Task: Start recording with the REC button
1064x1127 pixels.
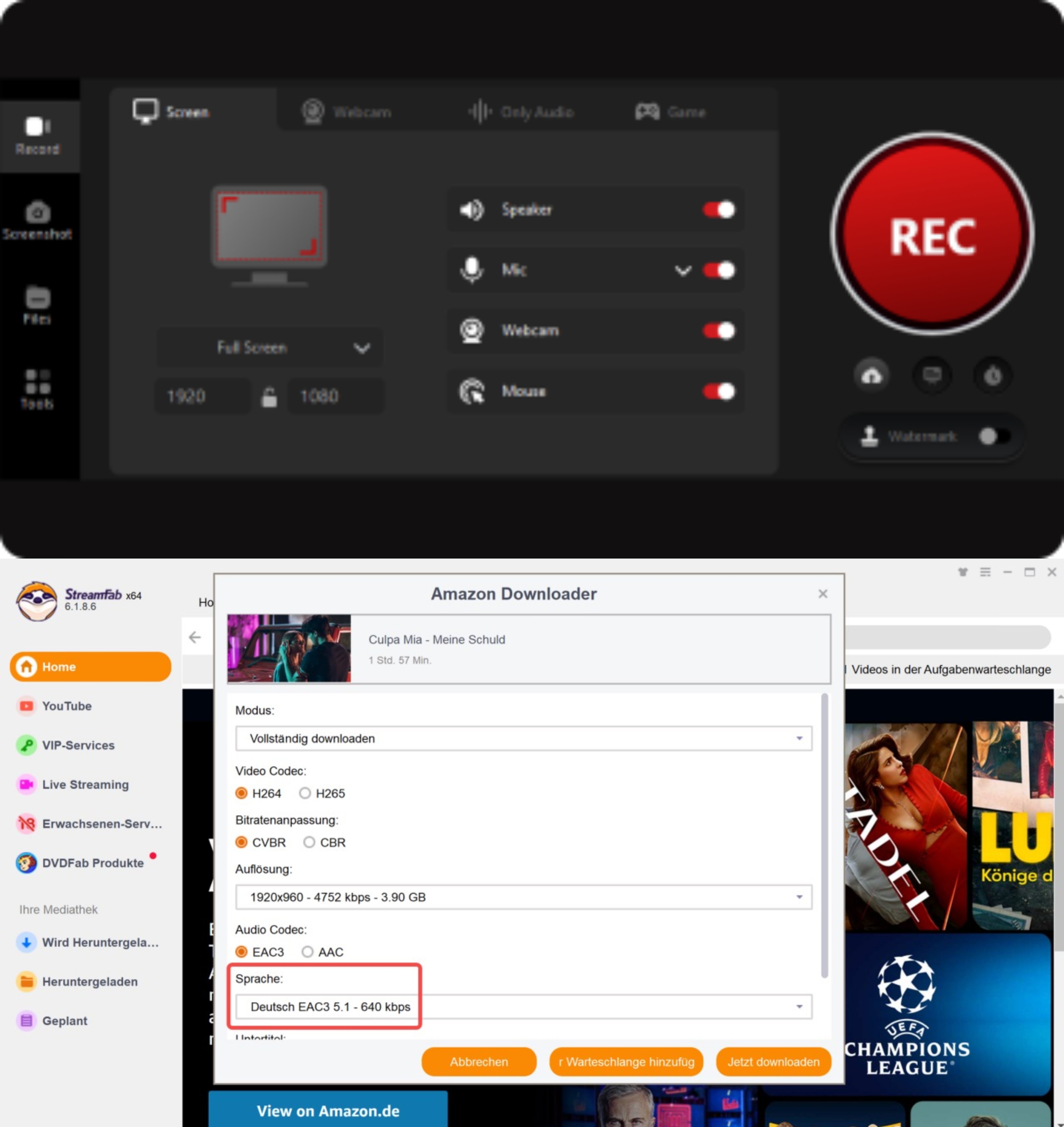Action: (x=932, y=234)
